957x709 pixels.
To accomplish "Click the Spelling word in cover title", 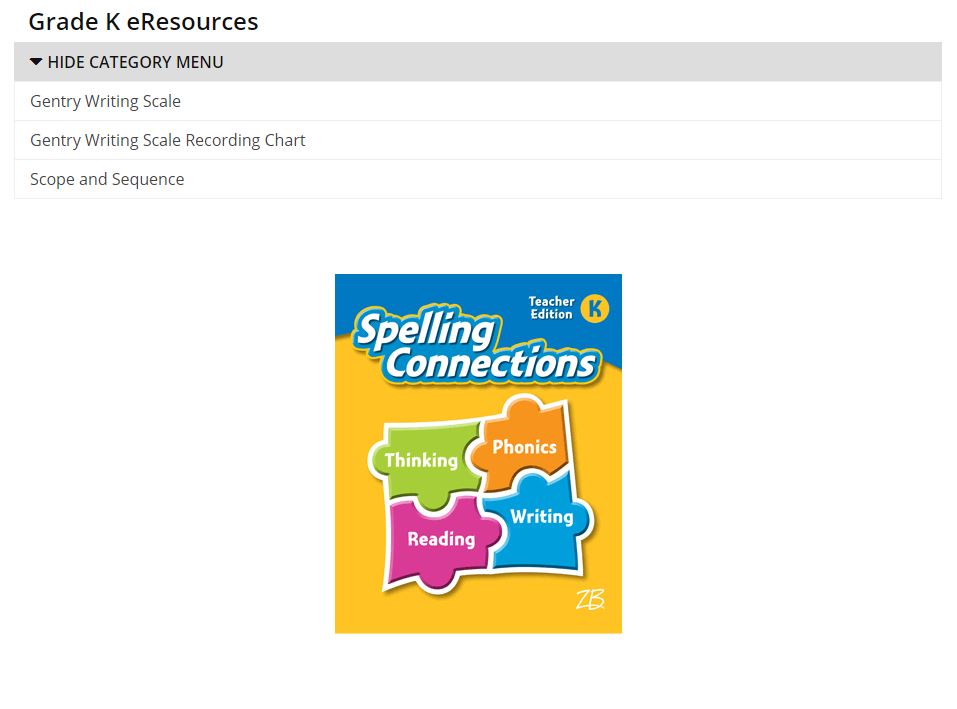I will point(426,329).
